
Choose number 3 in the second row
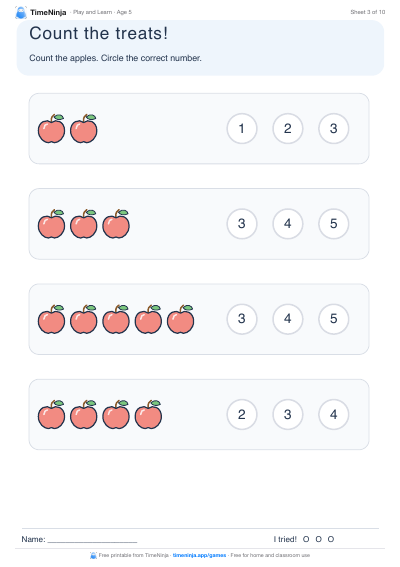coord(242,223)
